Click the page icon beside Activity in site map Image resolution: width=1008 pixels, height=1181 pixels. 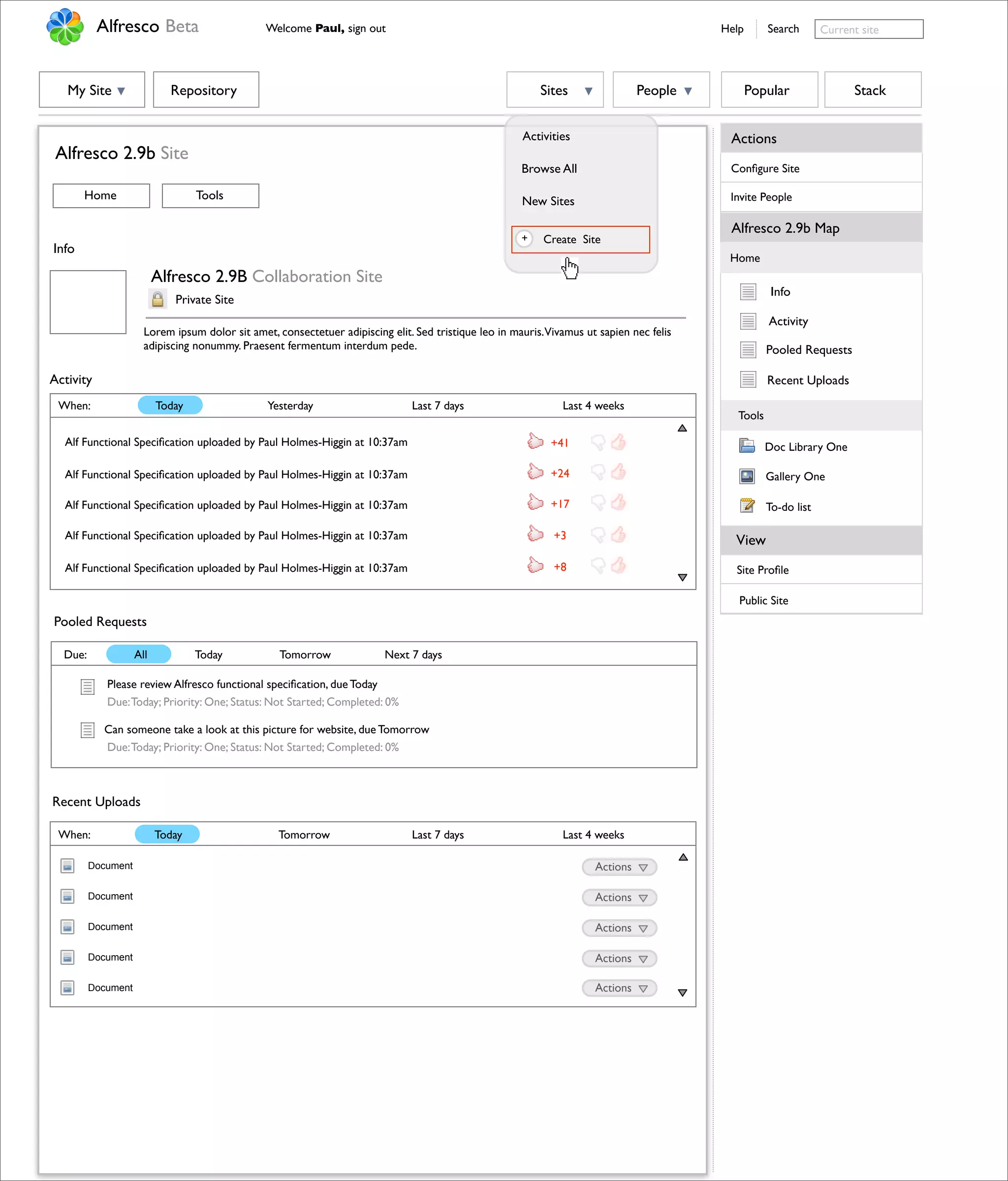tap(748, 321)
